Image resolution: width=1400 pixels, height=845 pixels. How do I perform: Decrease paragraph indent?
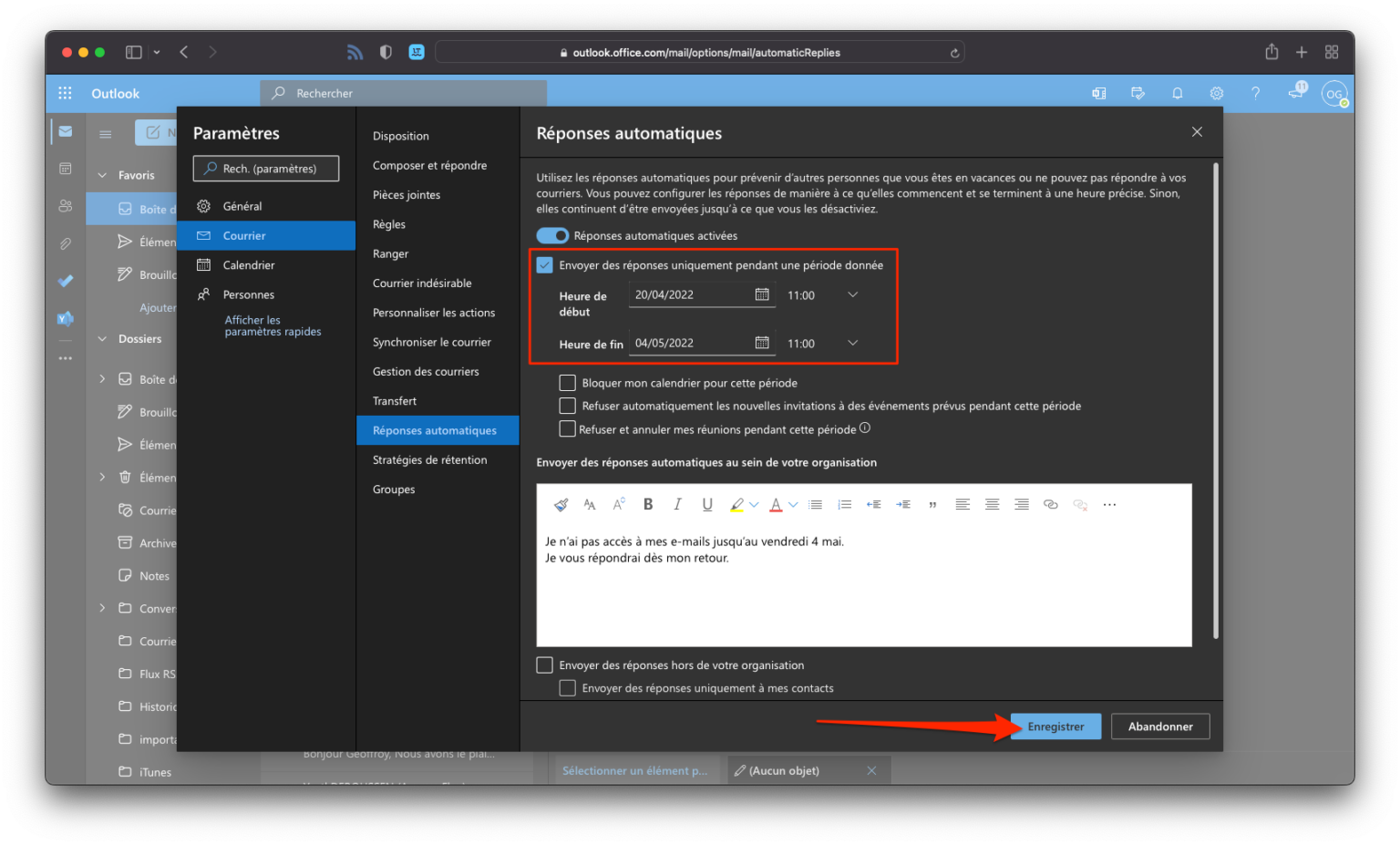pos(873,504)
